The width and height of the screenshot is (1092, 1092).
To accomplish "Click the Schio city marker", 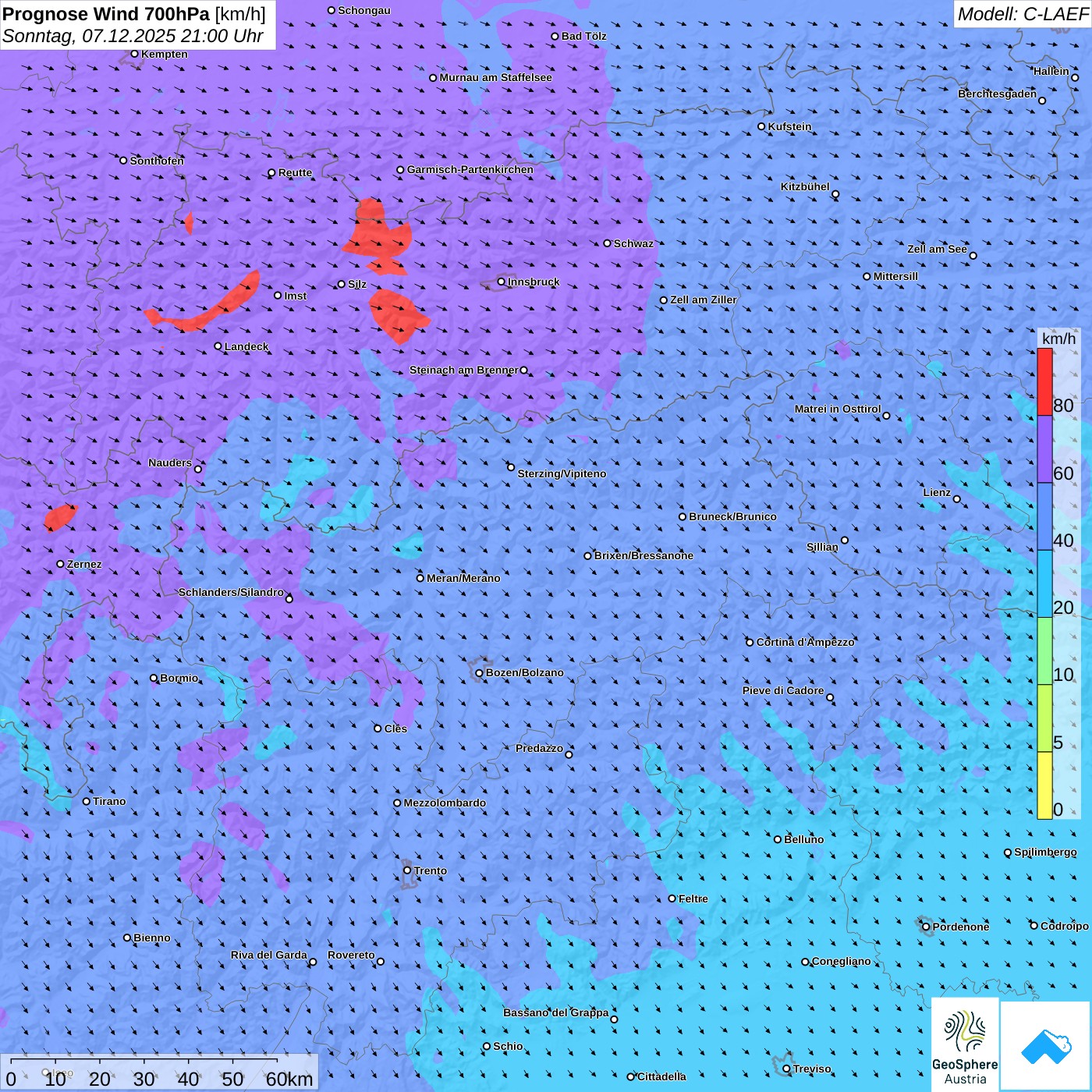I will coord(487,1046).
